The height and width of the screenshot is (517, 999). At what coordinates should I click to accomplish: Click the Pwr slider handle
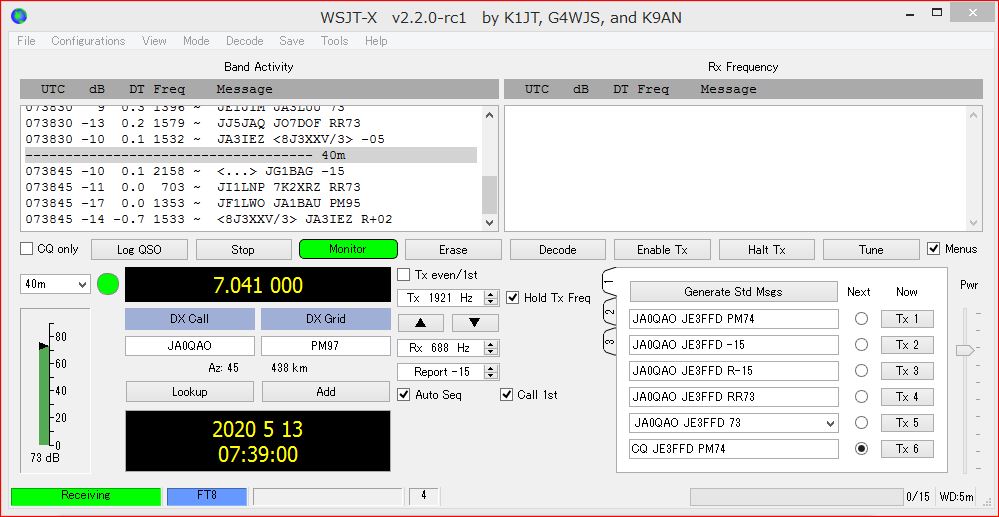(964, 350)
